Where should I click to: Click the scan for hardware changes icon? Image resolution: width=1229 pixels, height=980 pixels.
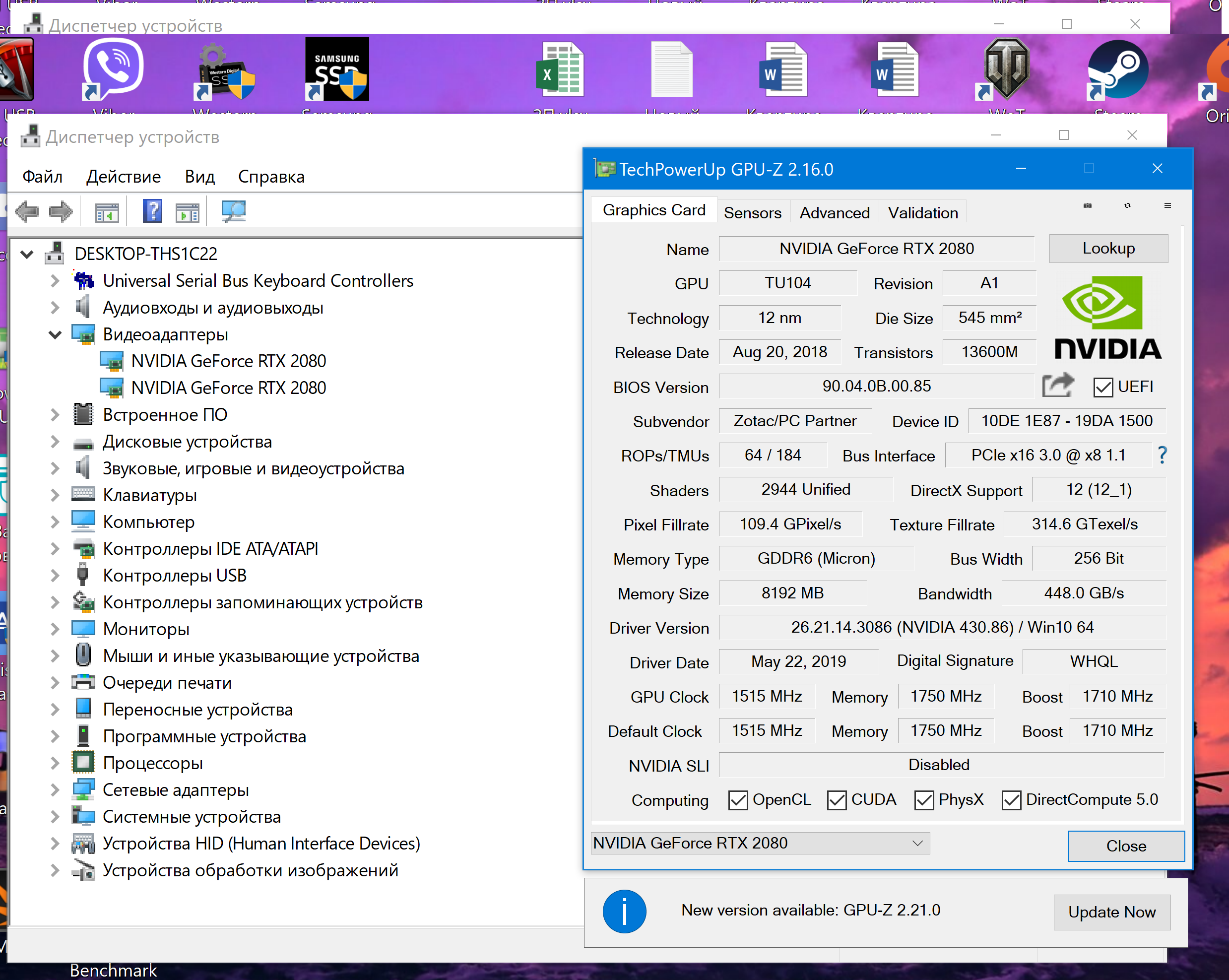click(233, 211)
